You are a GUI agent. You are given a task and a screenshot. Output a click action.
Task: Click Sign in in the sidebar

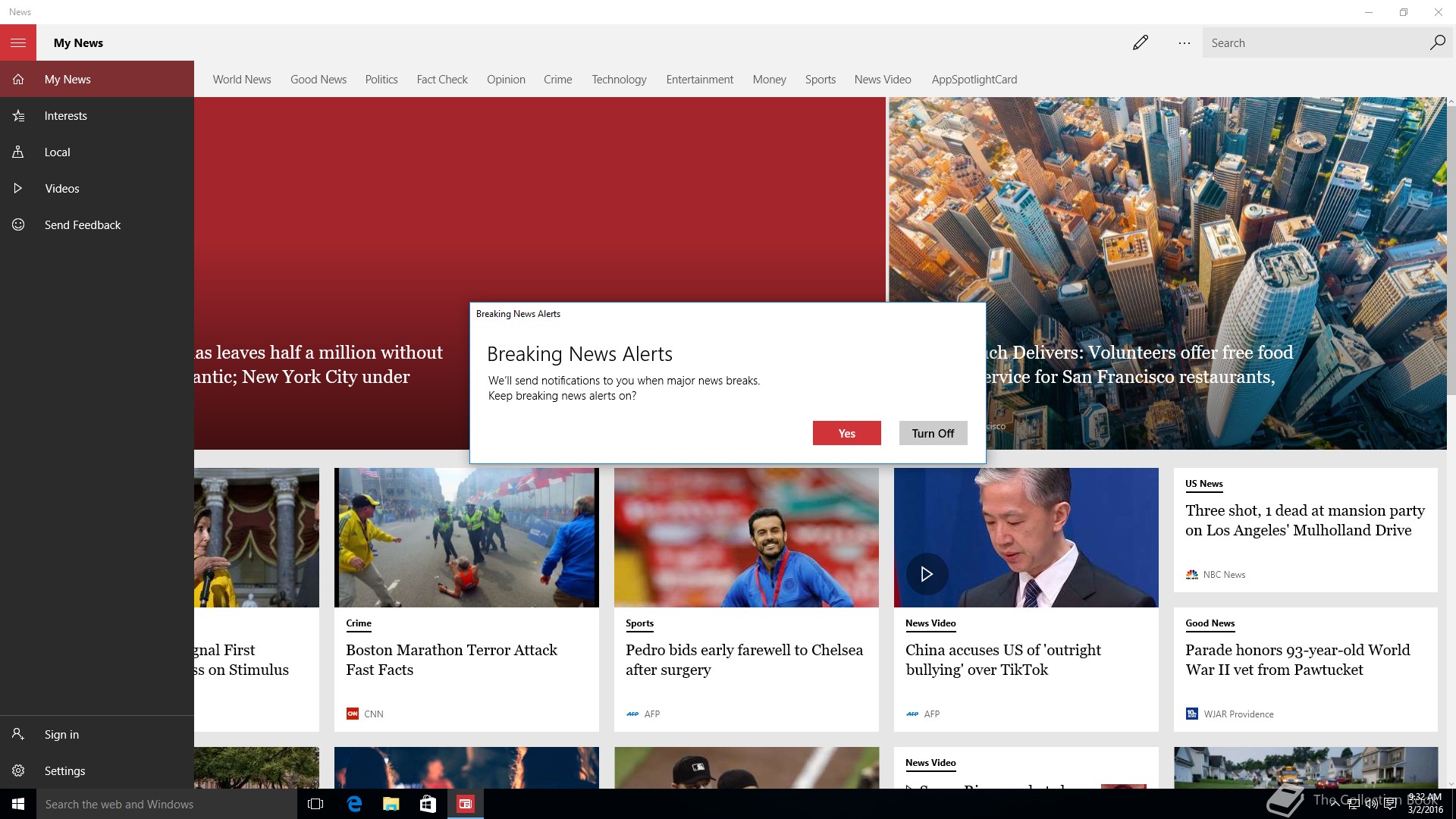click(x=97, y=734)
